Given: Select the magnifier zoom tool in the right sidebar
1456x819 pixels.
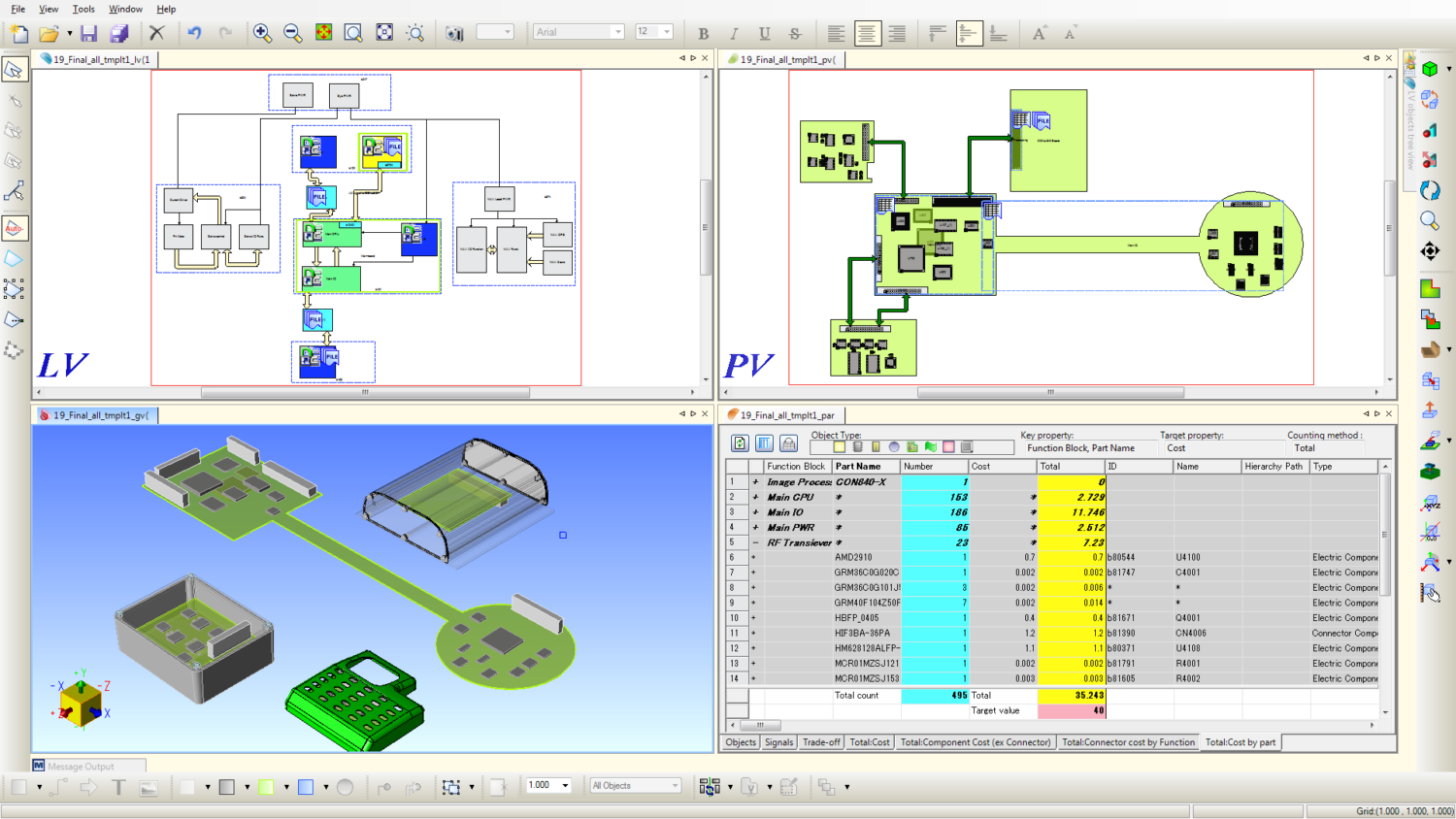Looking at the screenshot, I should [x=1430, y=220].
